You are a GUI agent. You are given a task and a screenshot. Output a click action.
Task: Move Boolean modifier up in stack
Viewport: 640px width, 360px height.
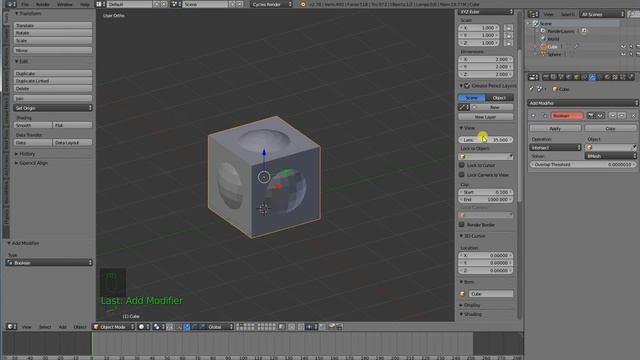(613, 116)
